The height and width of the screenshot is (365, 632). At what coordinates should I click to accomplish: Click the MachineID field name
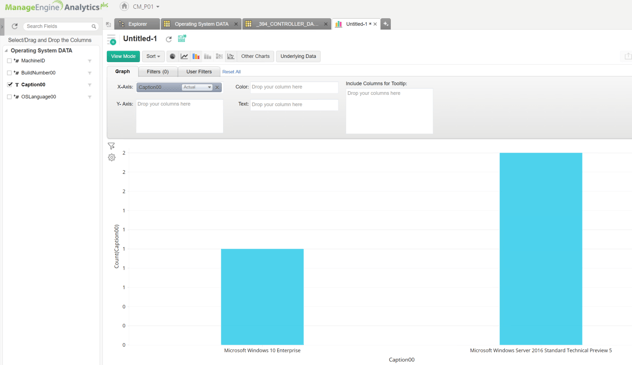33,61
